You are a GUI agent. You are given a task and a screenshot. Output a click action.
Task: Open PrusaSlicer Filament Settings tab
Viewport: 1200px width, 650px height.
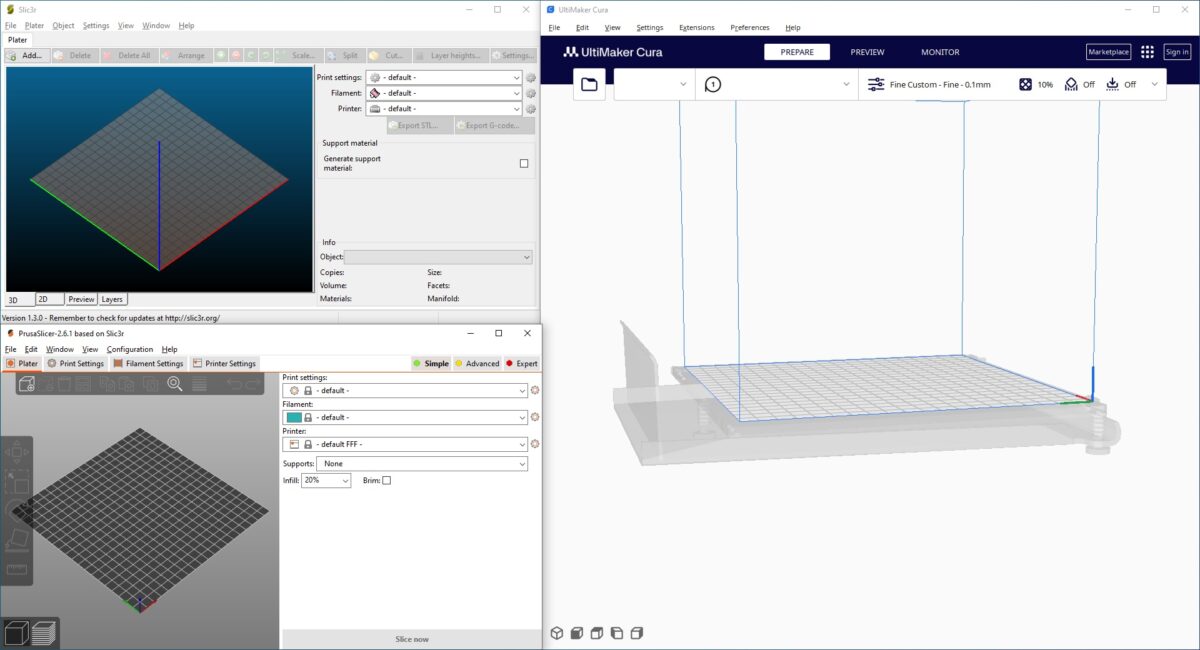click(x=148, y=364)
